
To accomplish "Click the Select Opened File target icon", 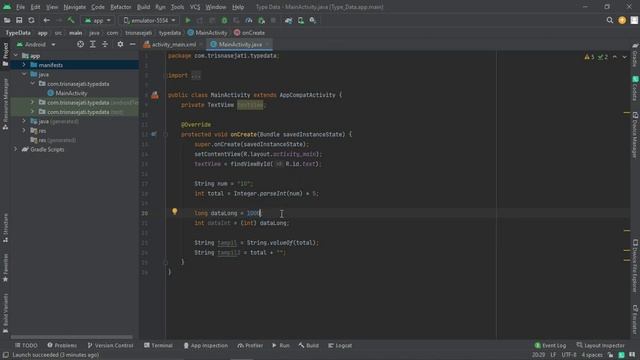I will point(80,44).
